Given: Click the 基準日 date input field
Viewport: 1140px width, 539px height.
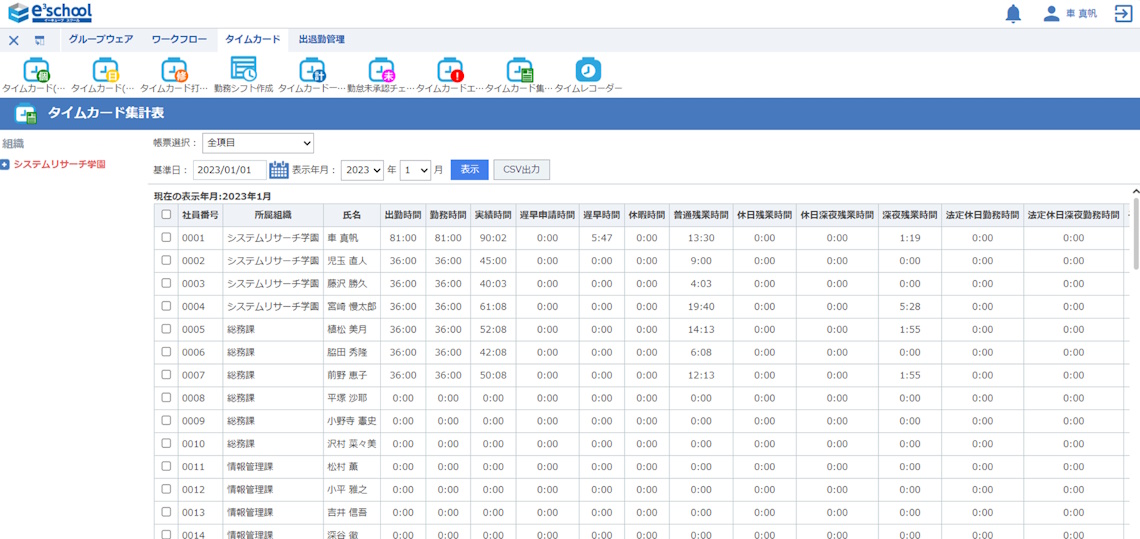Looking at the screenshot, I should (x=229, y=170).
